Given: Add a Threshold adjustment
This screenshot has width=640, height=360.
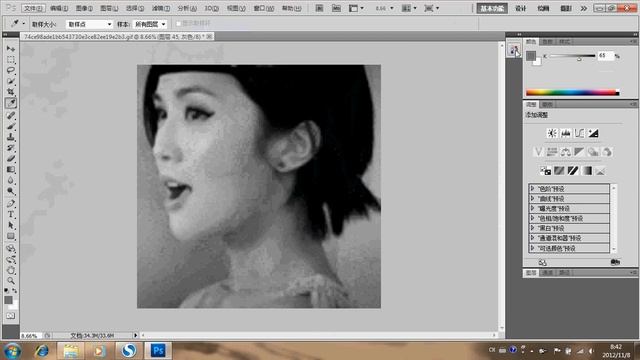Looking at the screenshot, I should click(573, 171).
